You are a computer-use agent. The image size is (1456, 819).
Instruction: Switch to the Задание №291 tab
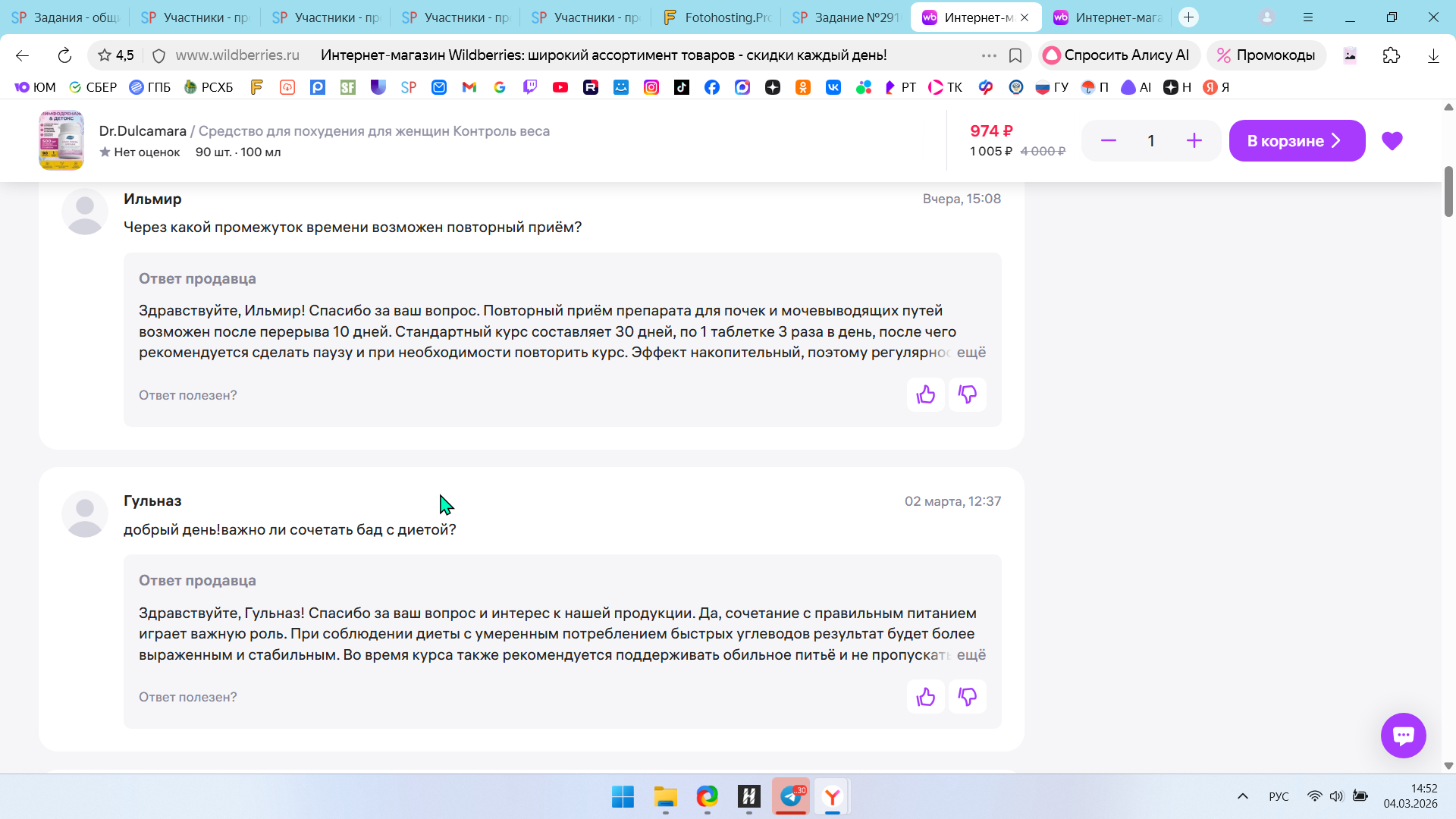click(846, 17)
